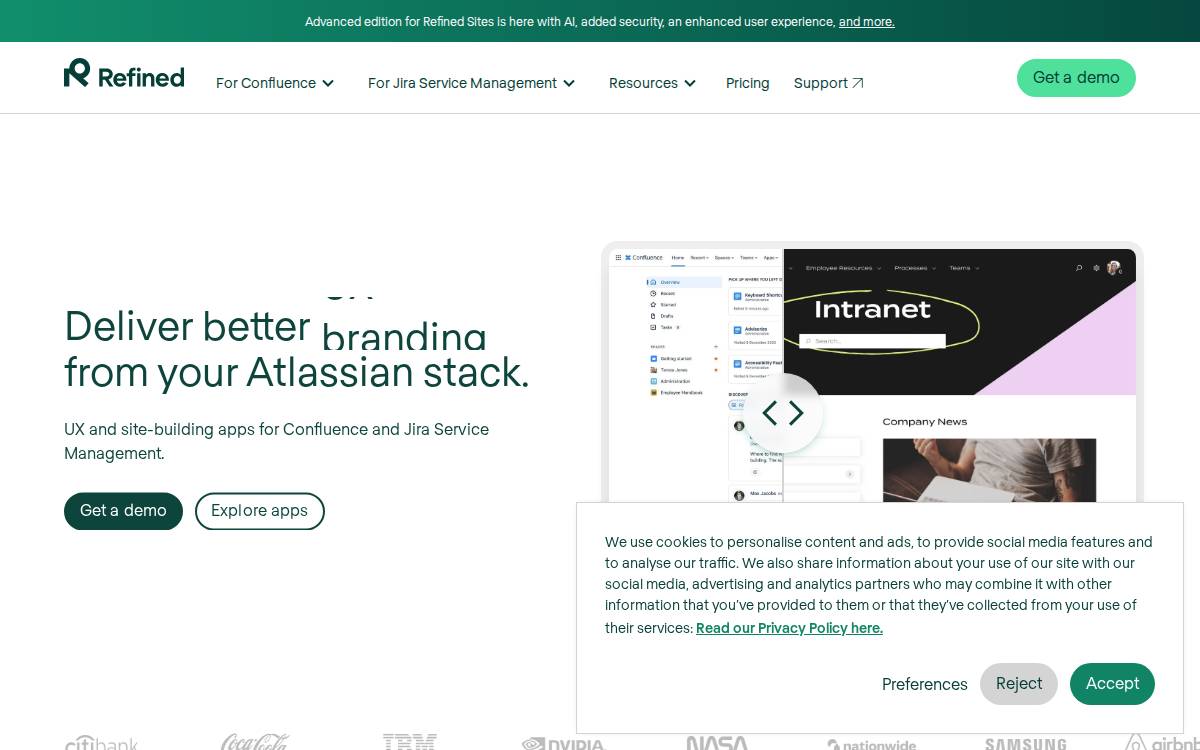Click the Samsung logo
Screen dimensions: 1200x750
point(1025,744)
